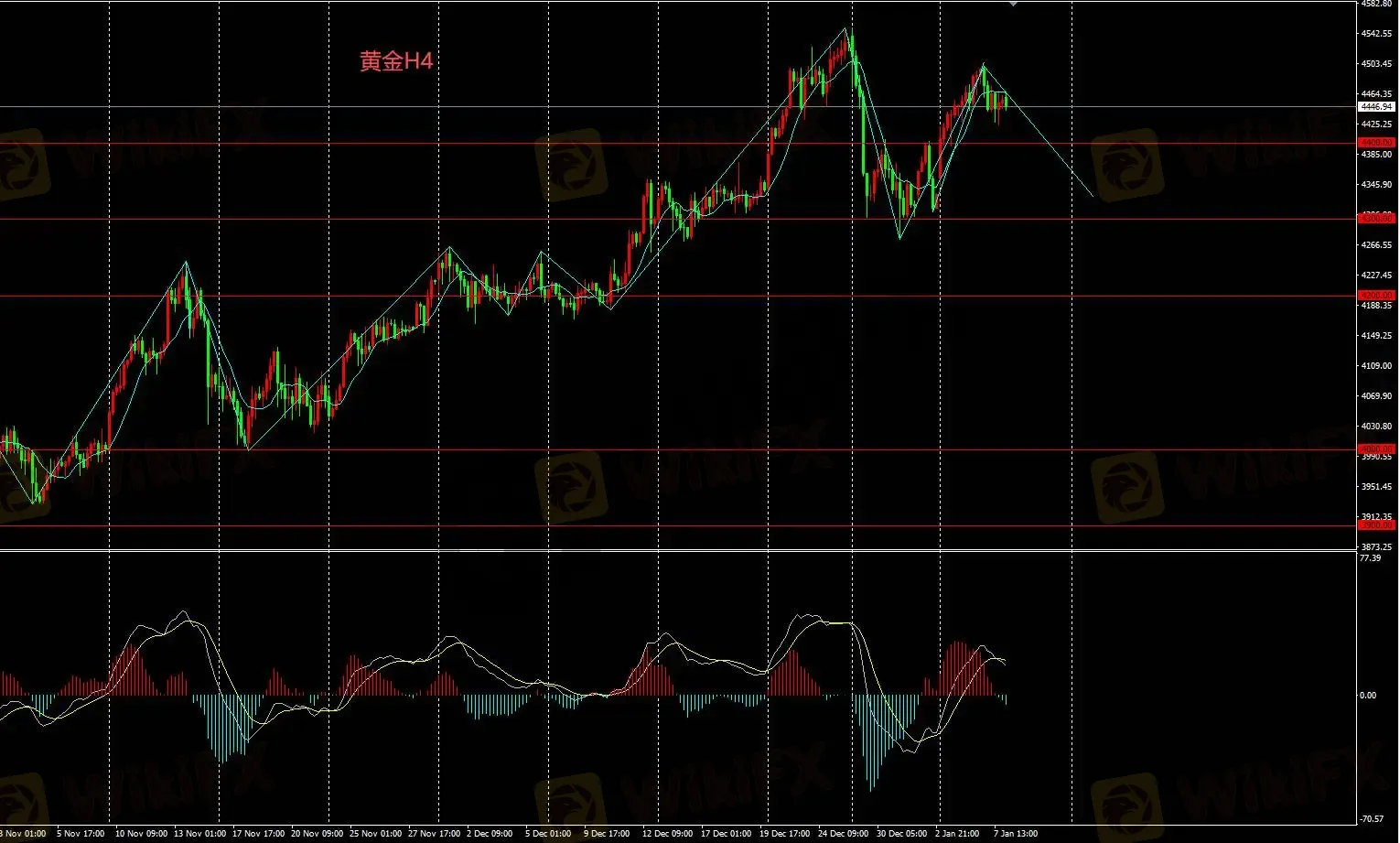Click the 5 Nov 17:00 time label
Viewport: 1400px width, 843px height.
click(x=81, y=834)
